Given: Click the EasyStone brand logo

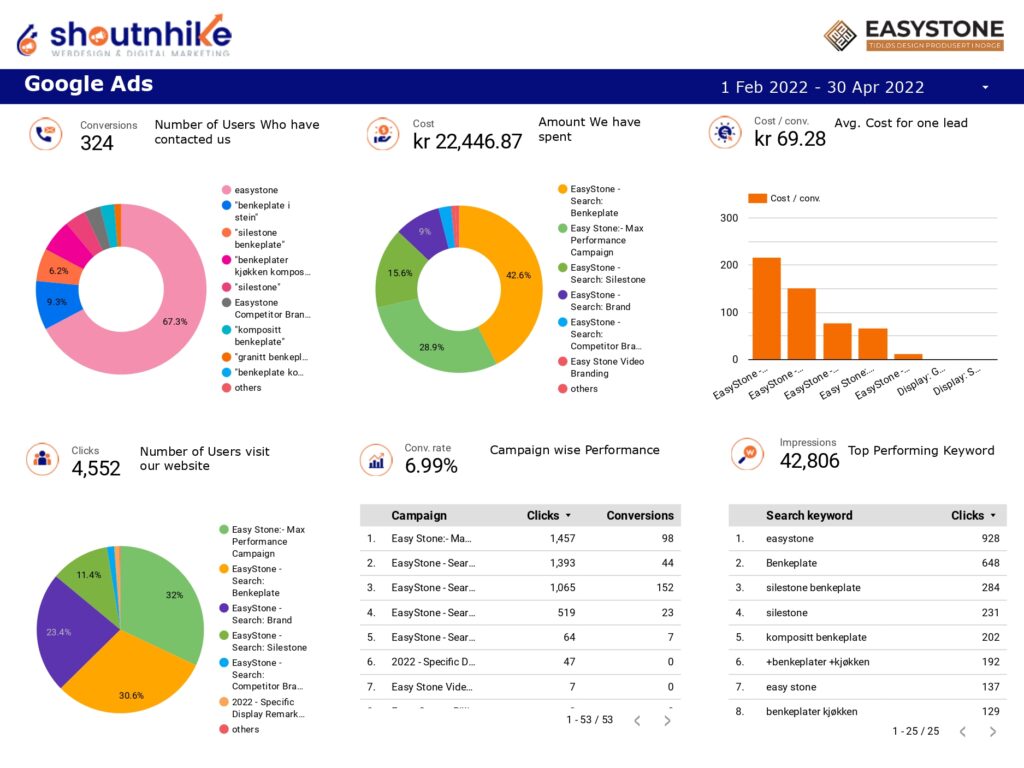Looking at the screenshot, I should point(913,35).
